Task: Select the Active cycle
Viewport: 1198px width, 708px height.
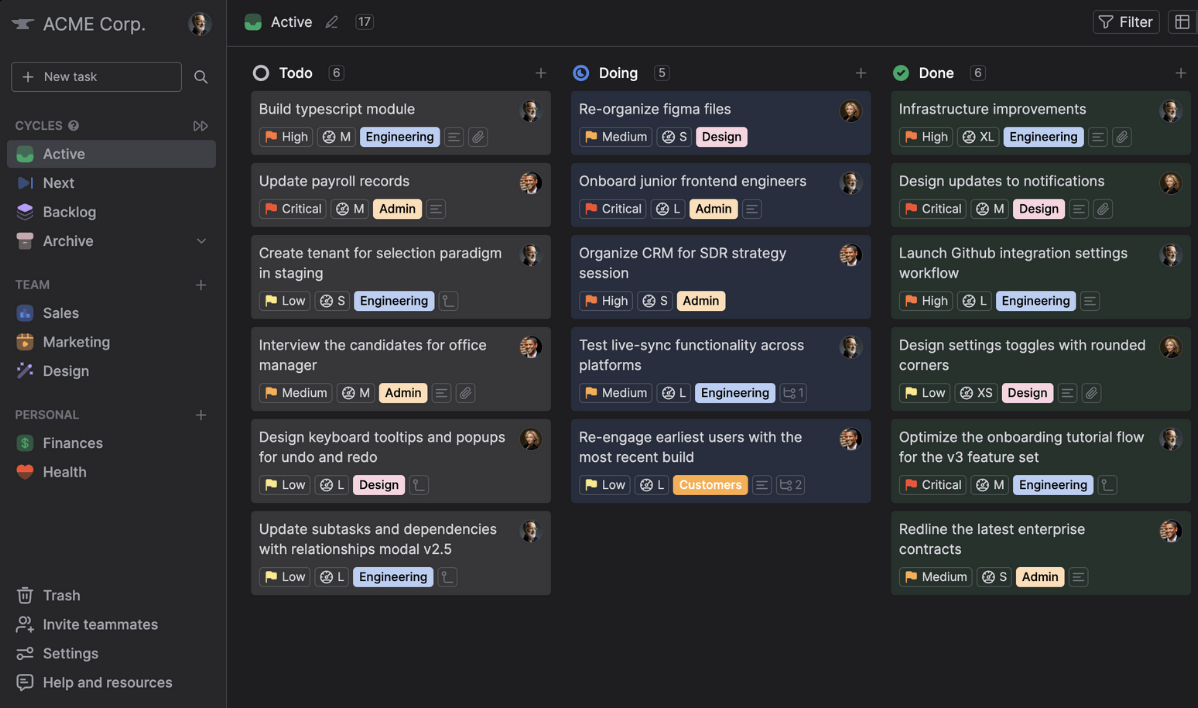Action: pyautogui.click(x=112, y=154)
